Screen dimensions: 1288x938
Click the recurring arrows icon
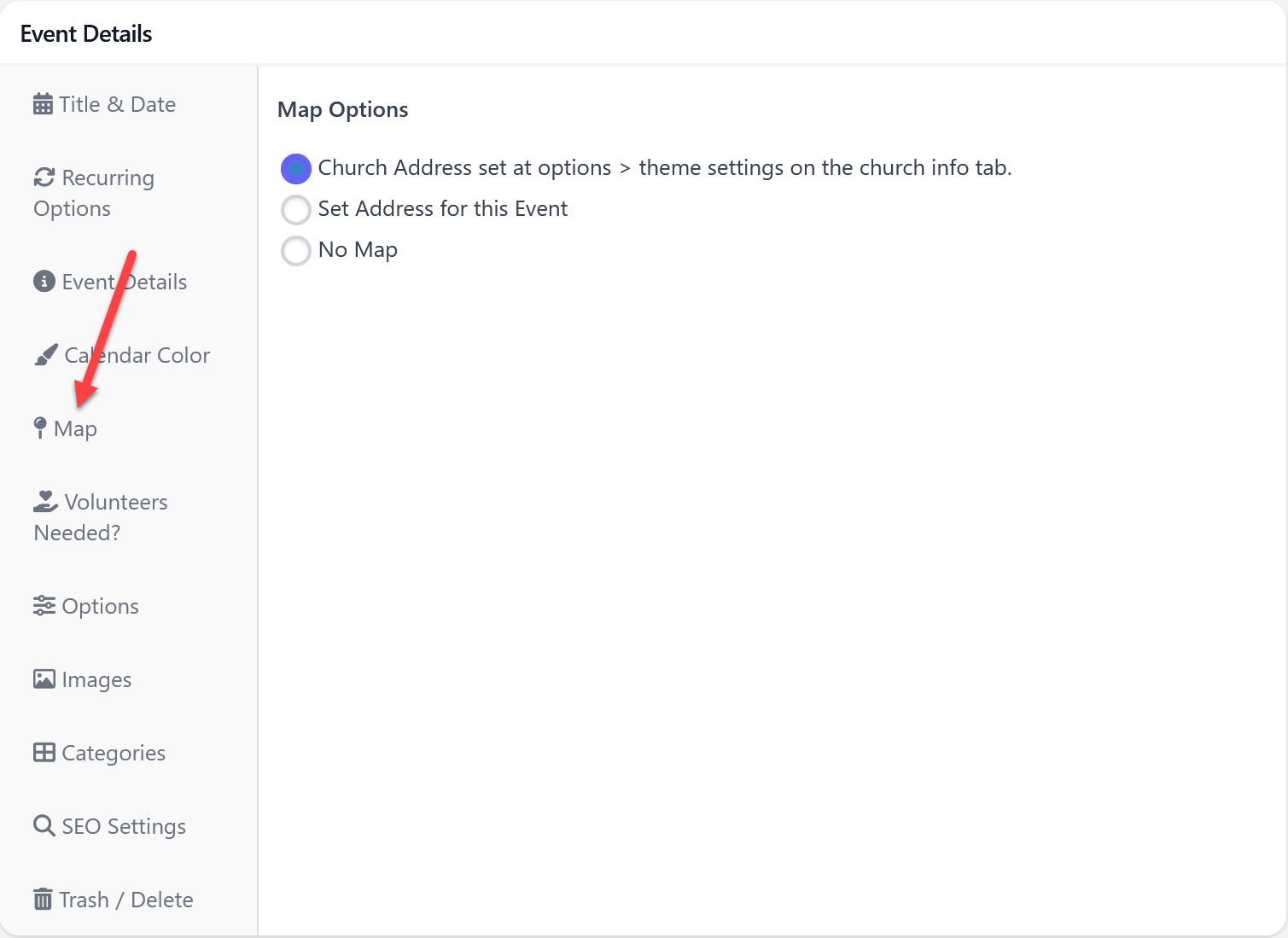pyautogui.click(x=44, y=178)
